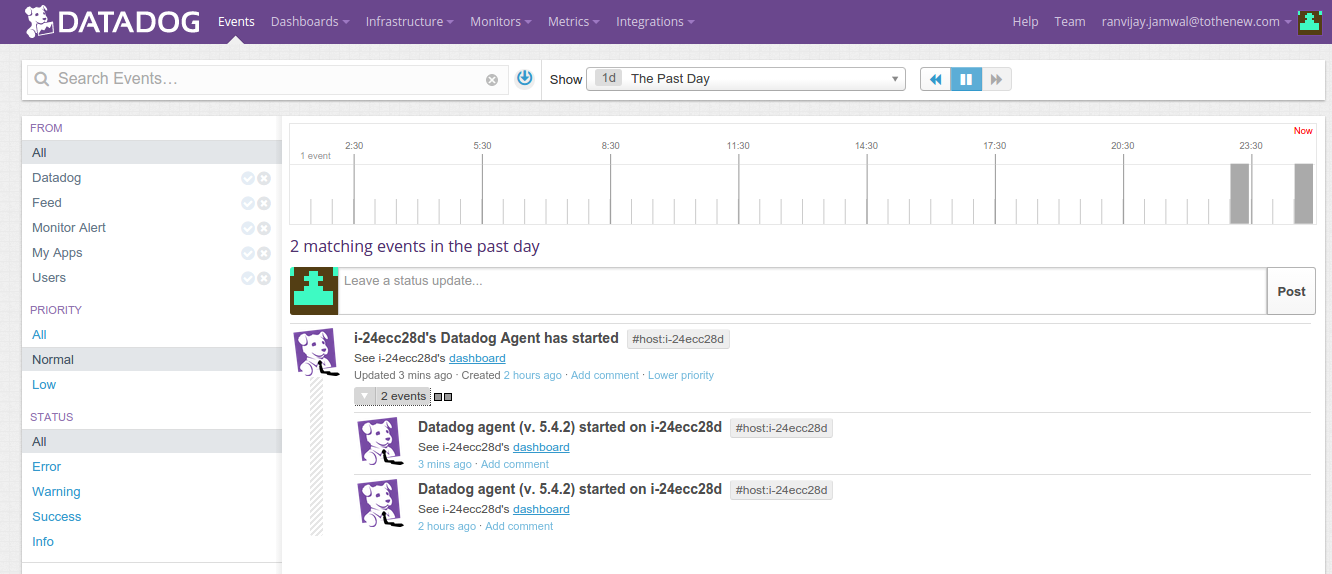Include only My Apps with checkmark icon
This screenshot has width=1332, height=574.
(x=248, y=253)
